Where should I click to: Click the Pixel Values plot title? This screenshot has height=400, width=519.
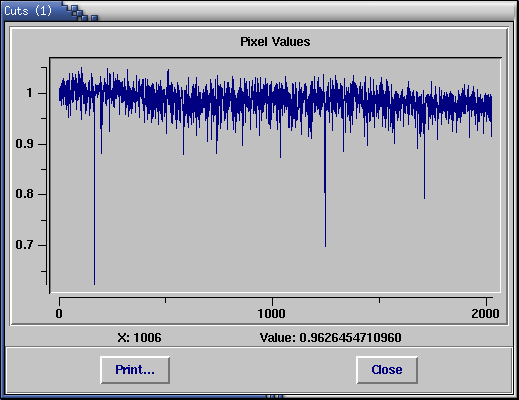tap(275, 42)
